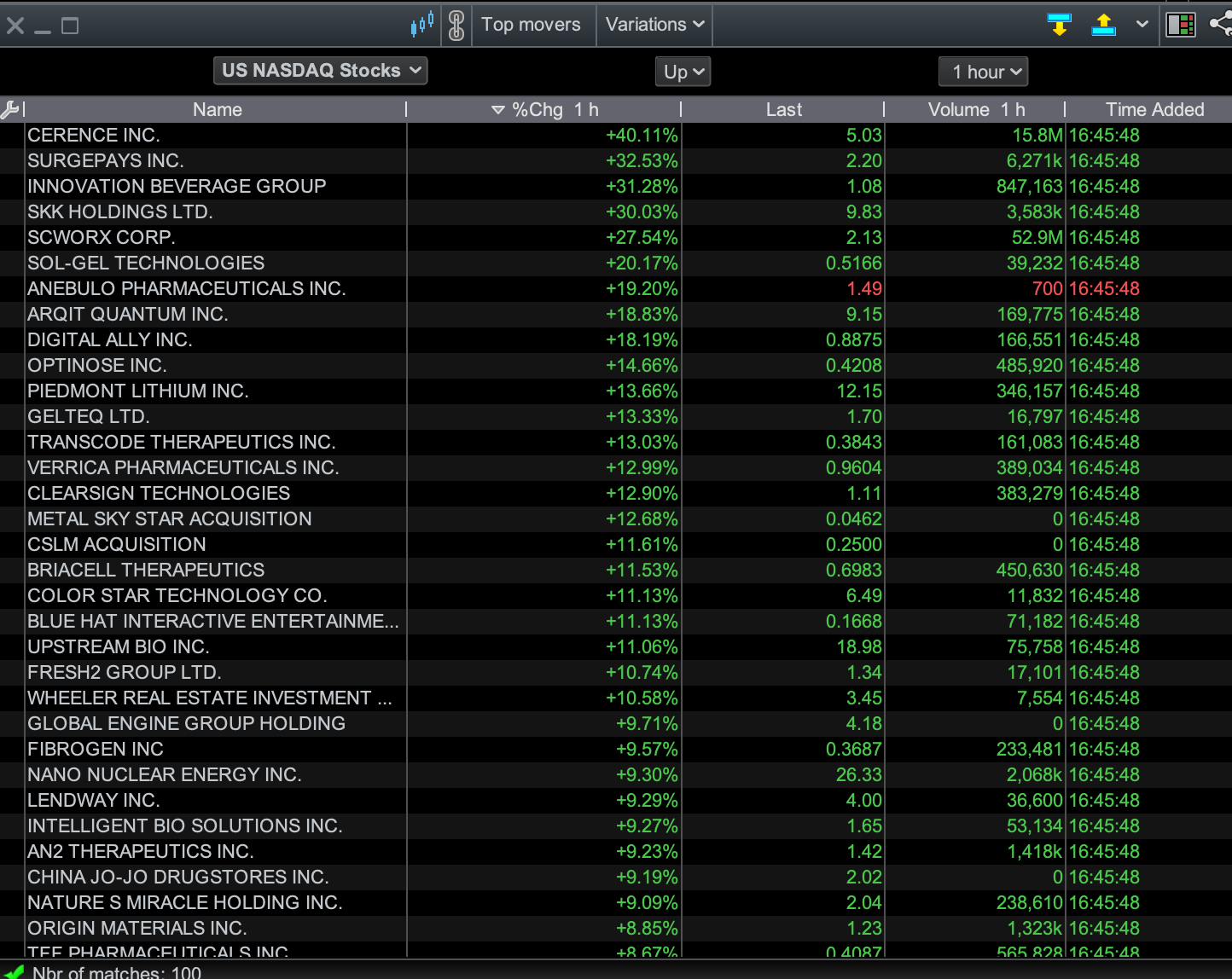Image resolution: width=1232 pixels, height=979 pixels.
Task: Expand the chevron next to arrow icons
Action: 1142,25
